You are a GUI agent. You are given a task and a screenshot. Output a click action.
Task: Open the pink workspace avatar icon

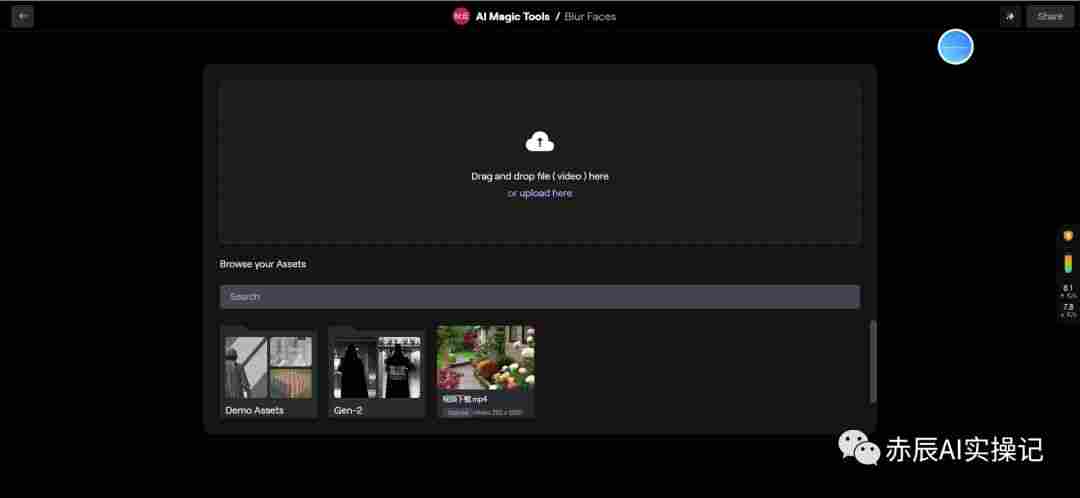[461, 17]
